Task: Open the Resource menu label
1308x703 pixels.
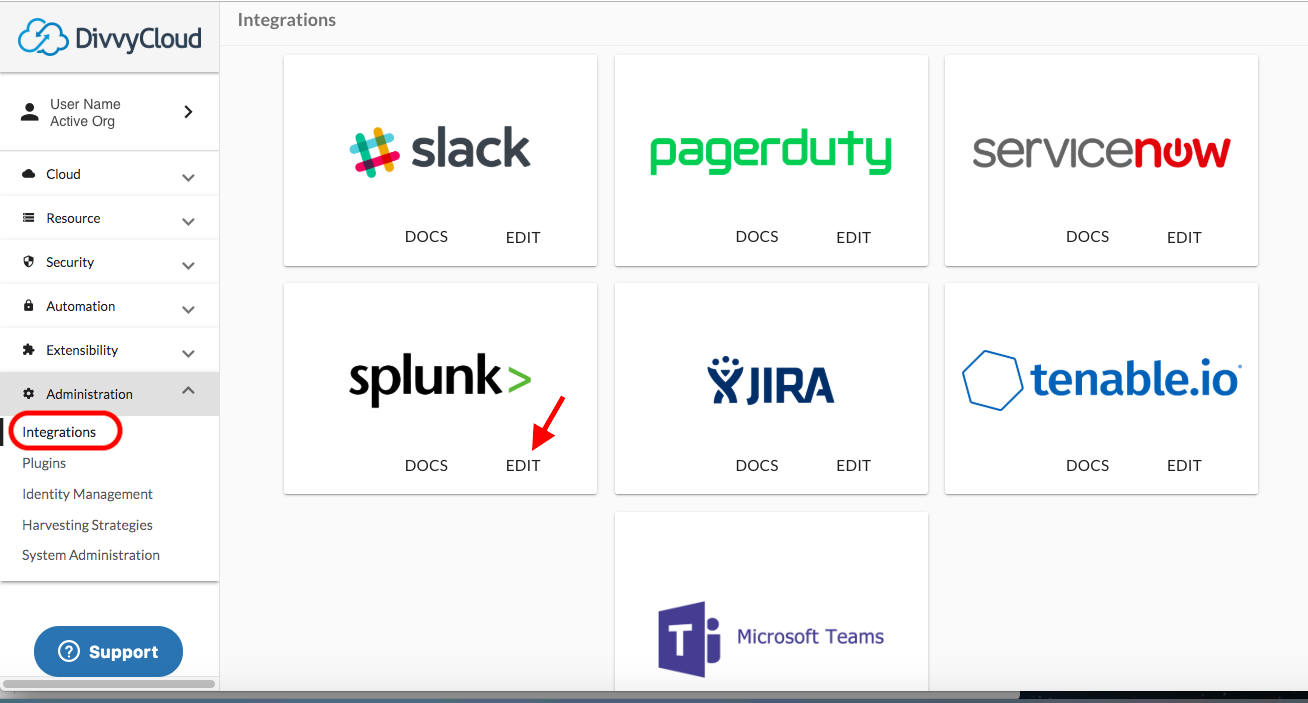Action: pos(73,218)
